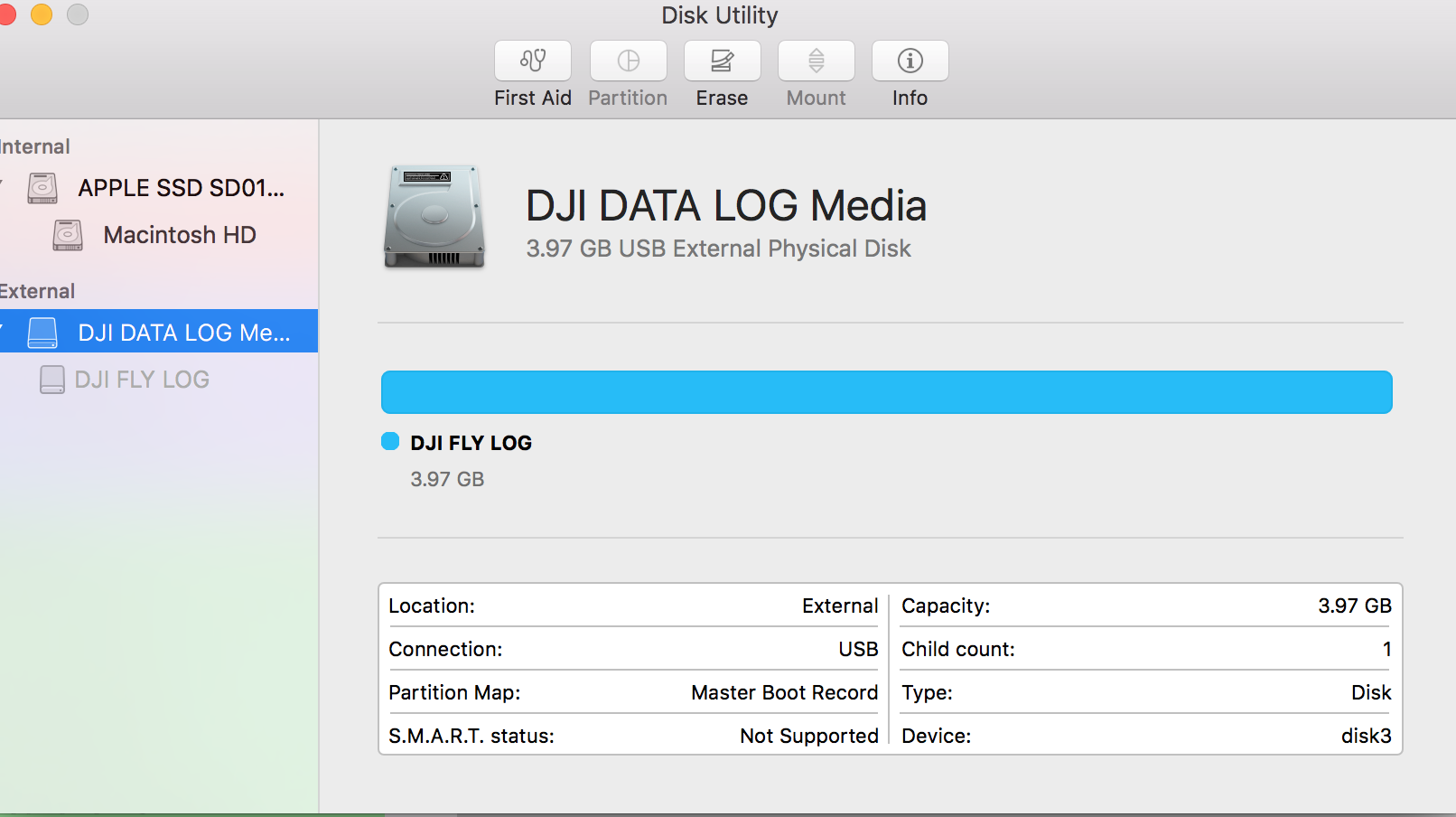The height and width of the screenshot is (817, 1456).
Task: Click the blue partition usage bar
Action: tap(887, 392)
